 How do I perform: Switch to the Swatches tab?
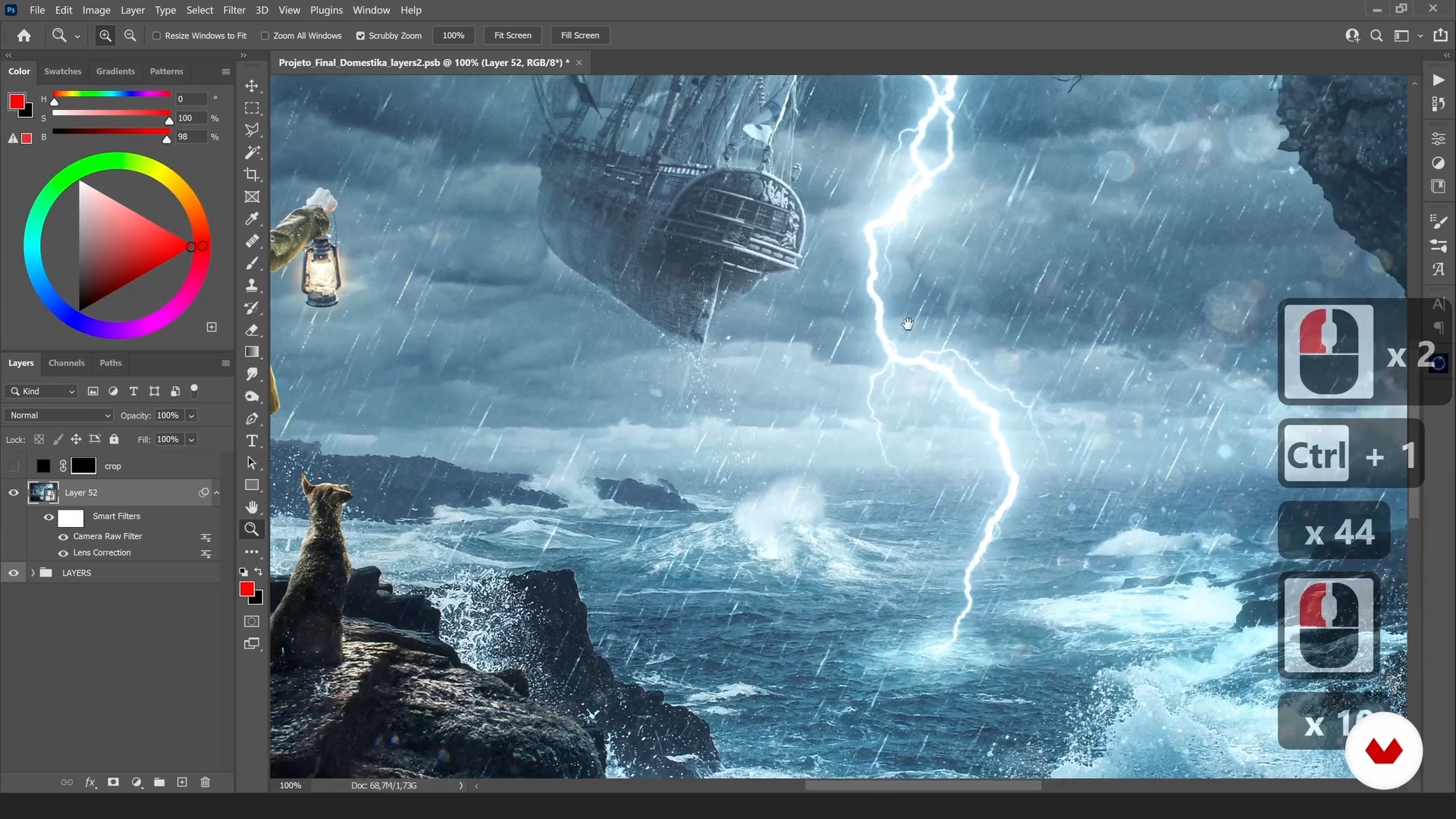click(62, 71)
